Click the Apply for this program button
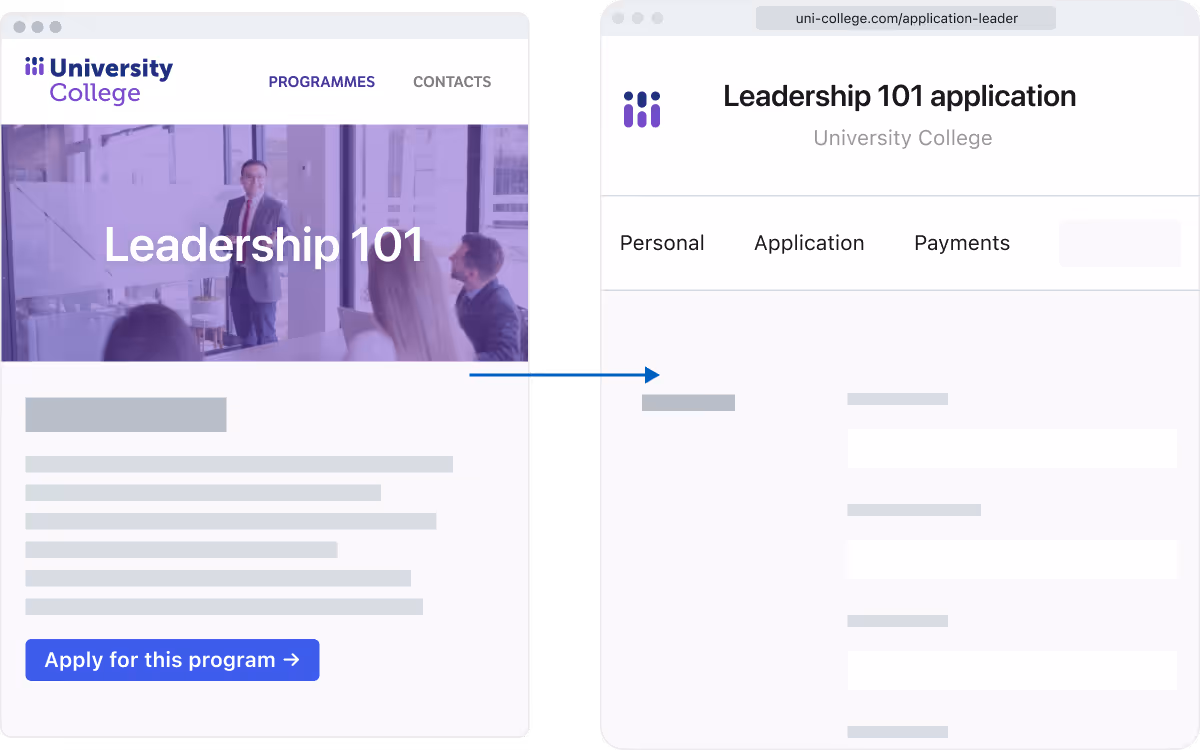 172,660
